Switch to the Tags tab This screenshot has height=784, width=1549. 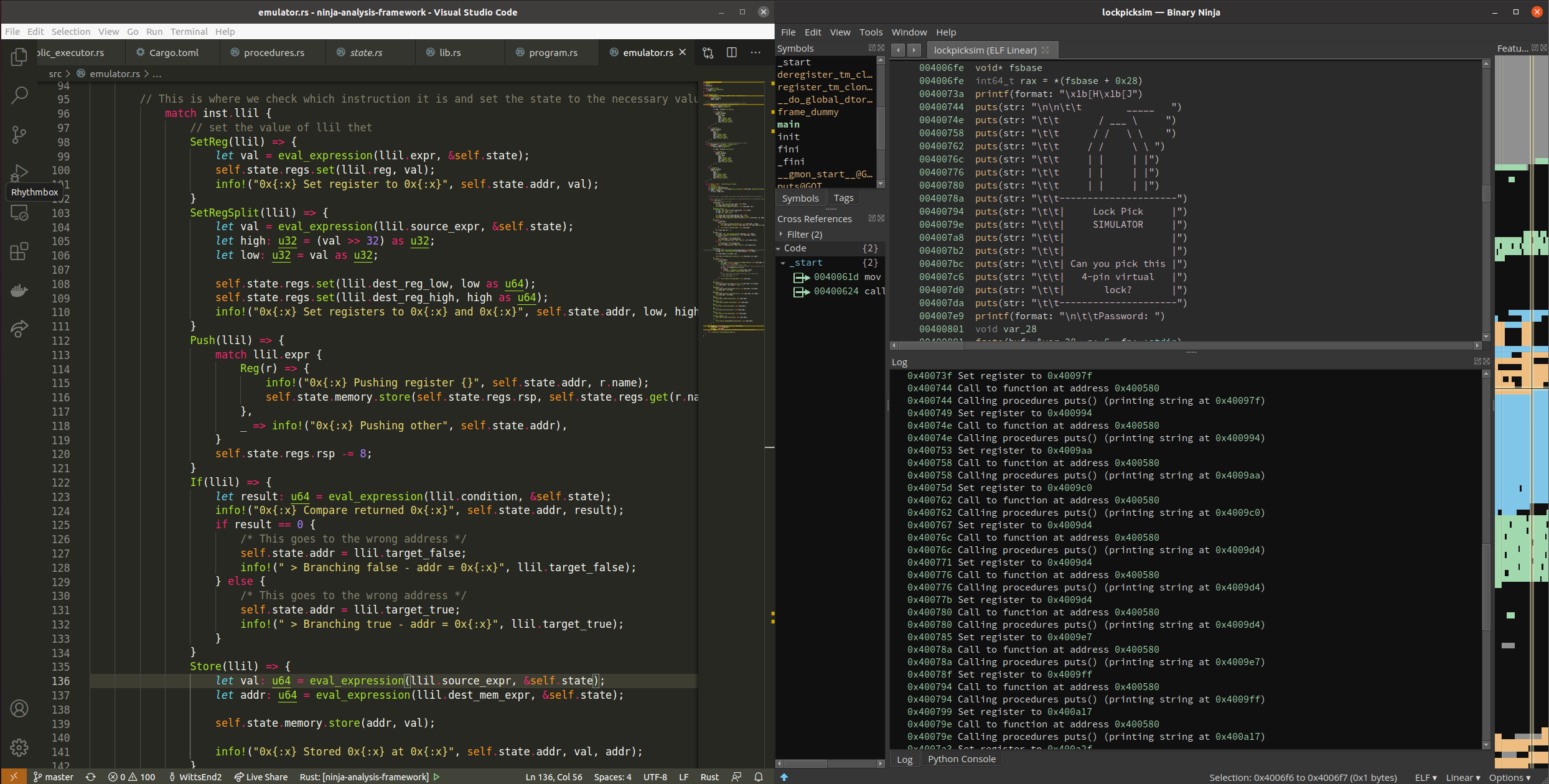pos(843,198)
